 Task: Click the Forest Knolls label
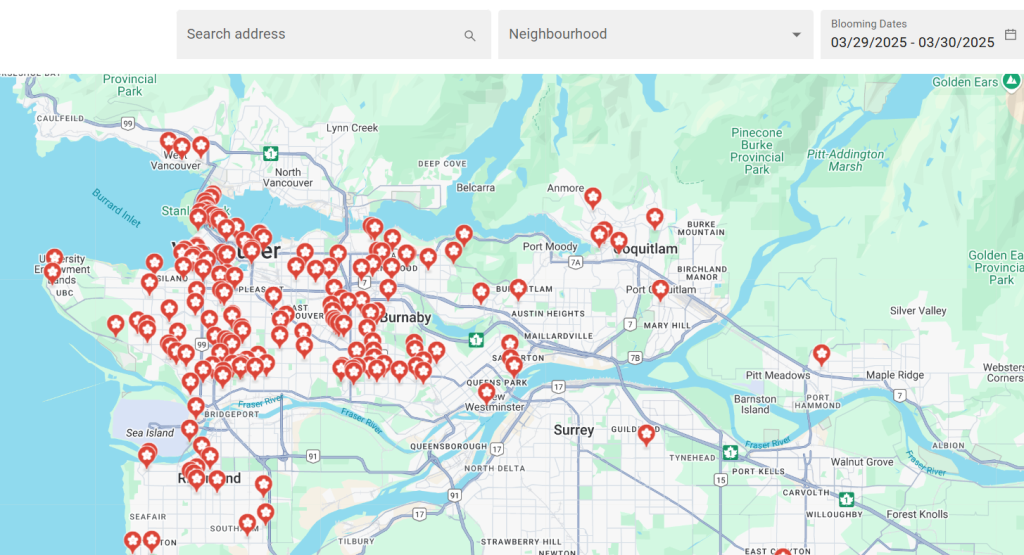point(917,515)
